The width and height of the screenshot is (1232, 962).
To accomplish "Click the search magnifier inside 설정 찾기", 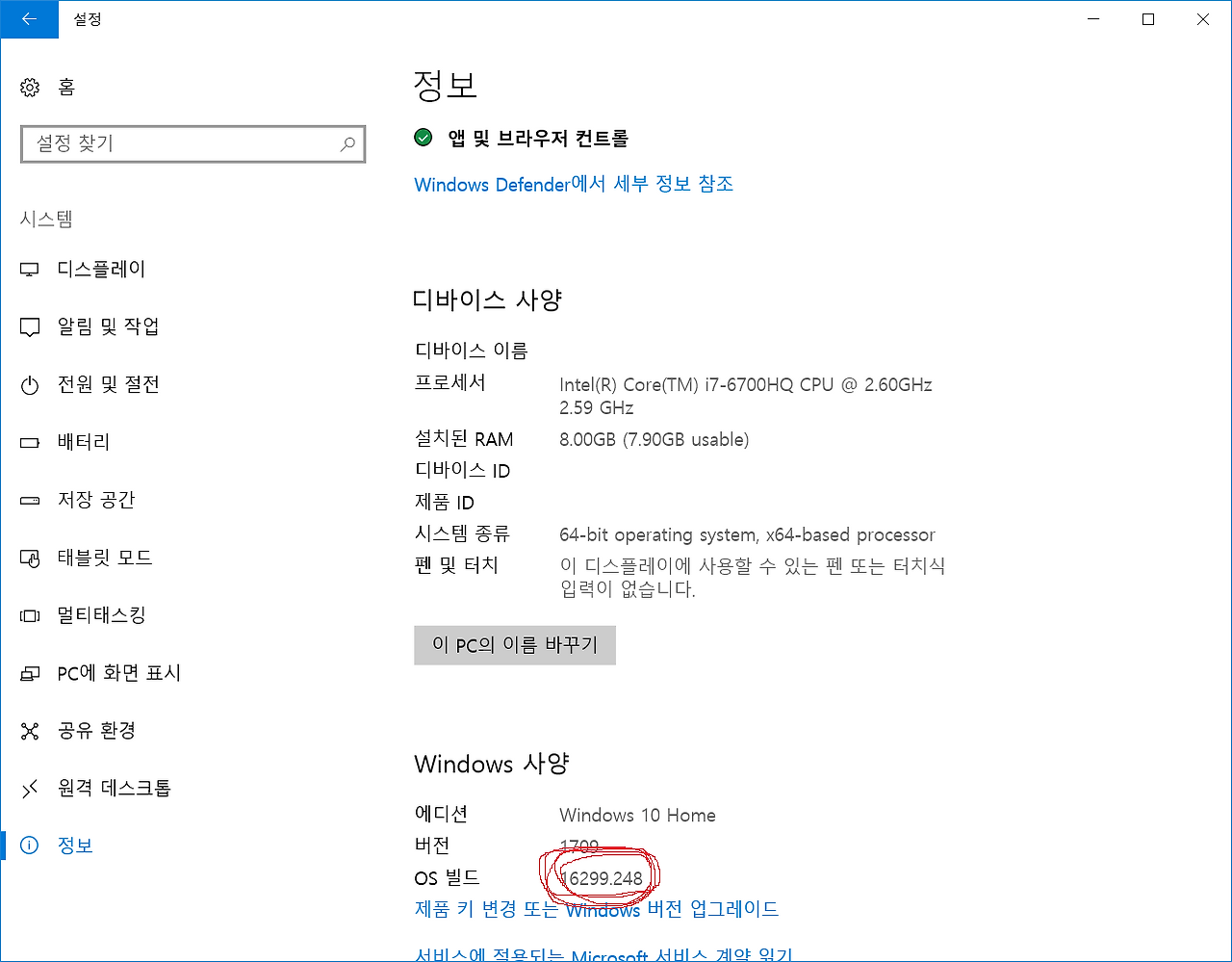I will [347, 143].
